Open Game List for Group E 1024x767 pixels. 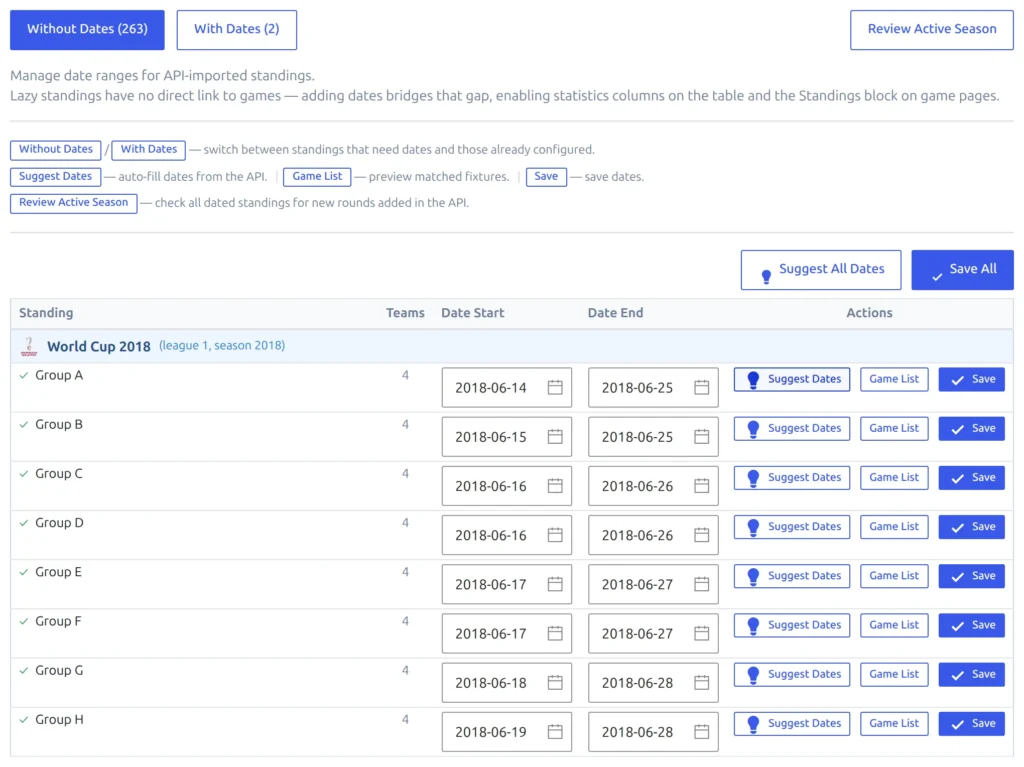point(894,576)
